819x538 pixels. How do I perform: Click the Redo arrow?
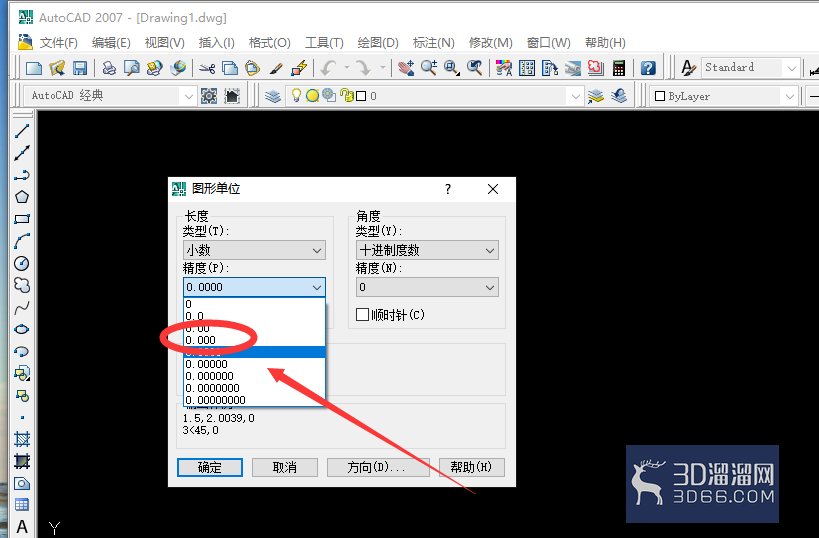click(362, 68)
